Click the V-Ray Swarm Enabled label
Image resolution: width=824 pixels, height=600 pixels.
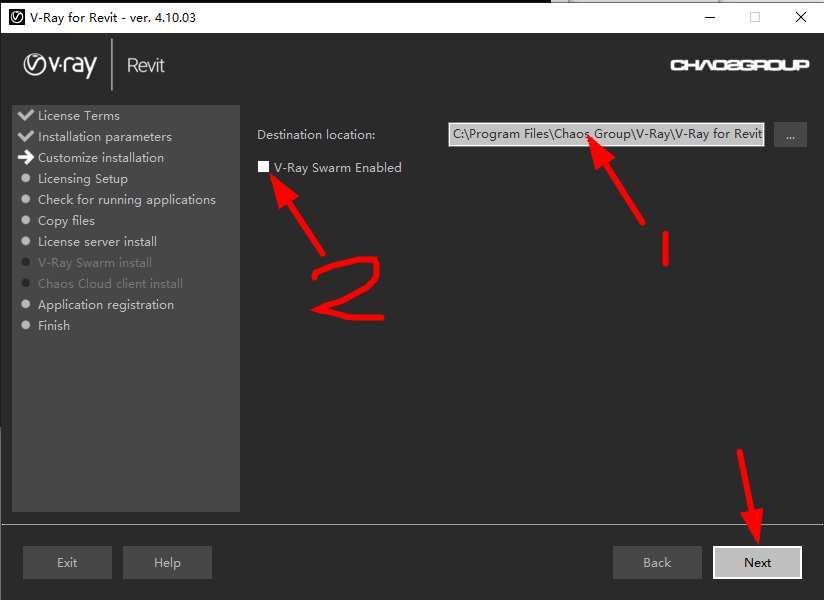pyautogui.click(x=337, y=168)
